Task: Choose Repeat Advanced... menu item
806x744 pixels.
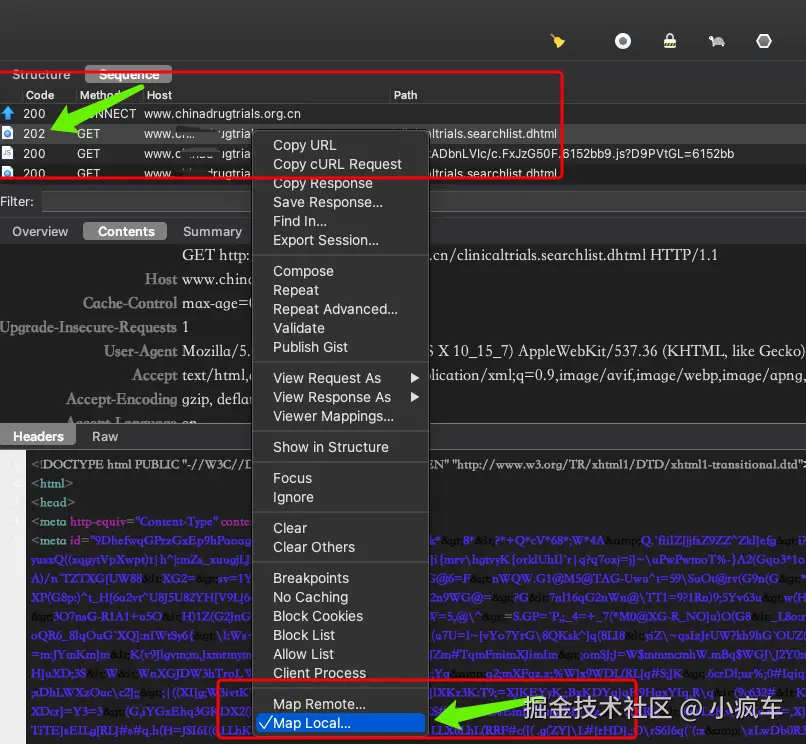Action: click(340, 309)
